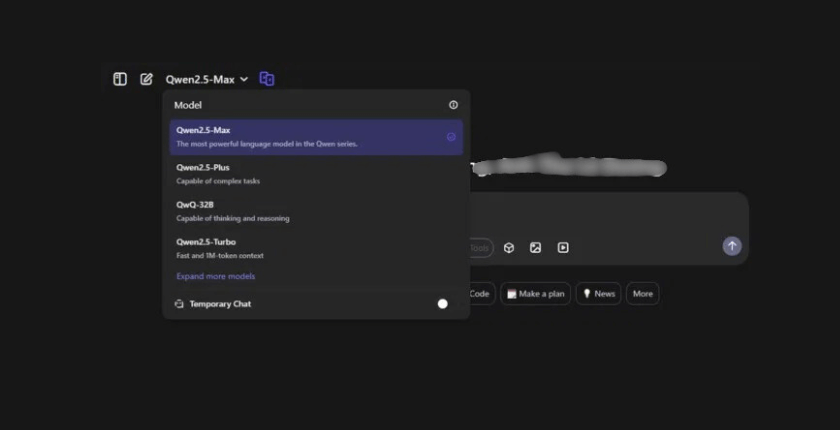Click the purple translate icon beside model name

click(x=267, y=79)
